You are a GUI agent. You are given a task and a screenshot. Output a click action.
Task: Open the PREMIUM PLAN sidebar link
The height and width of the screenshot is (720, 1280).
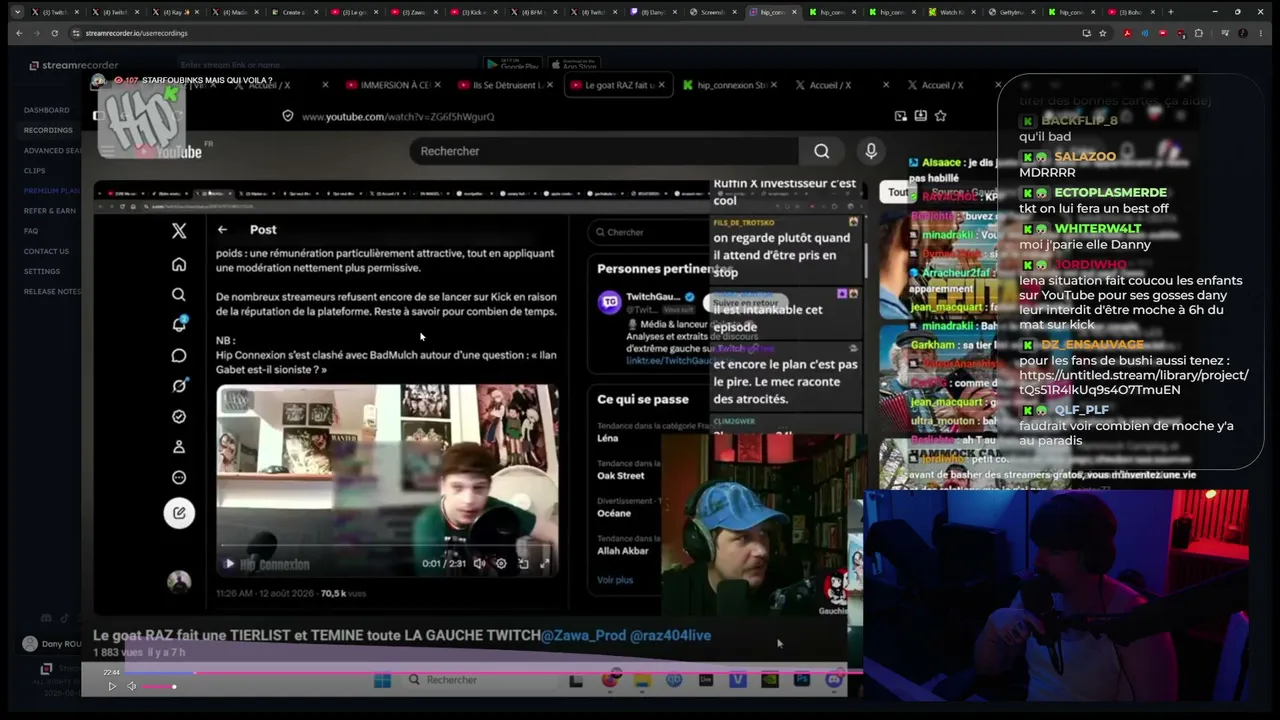tap(52, 191)
